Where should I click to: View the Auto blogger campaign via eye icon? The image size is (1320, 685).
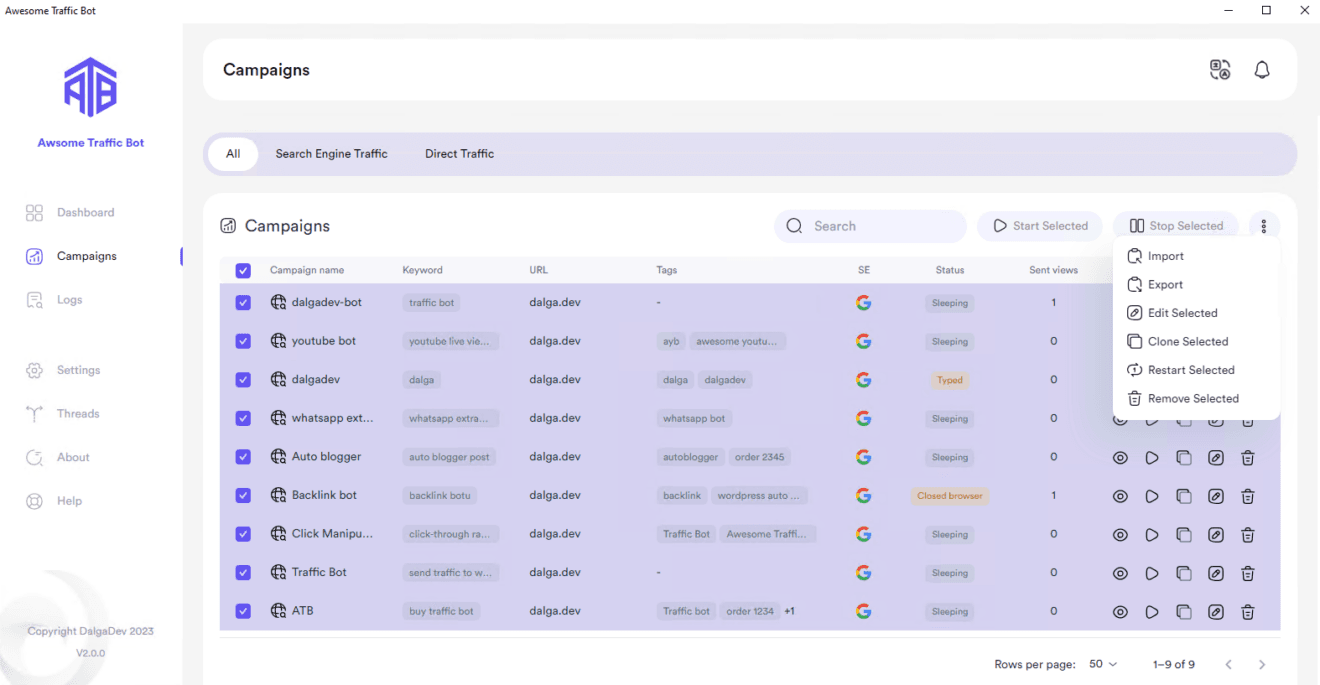click(1120, 458)
